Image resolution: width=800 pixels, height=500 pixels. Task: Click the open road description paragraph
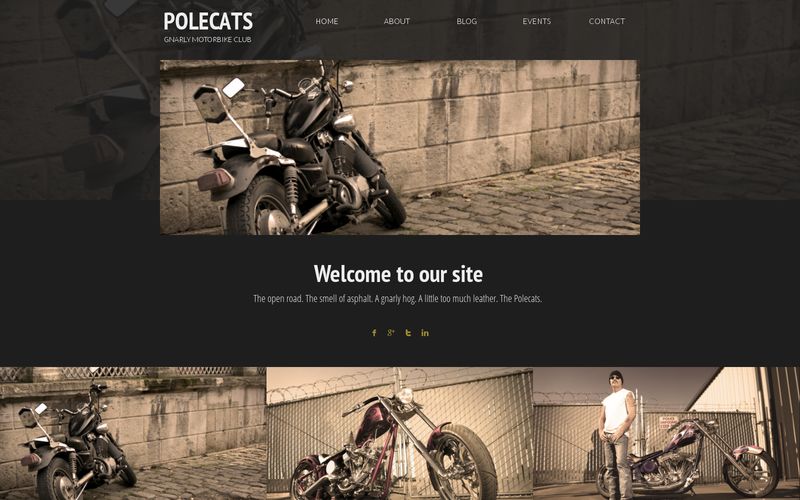click(x=397, y=298)
